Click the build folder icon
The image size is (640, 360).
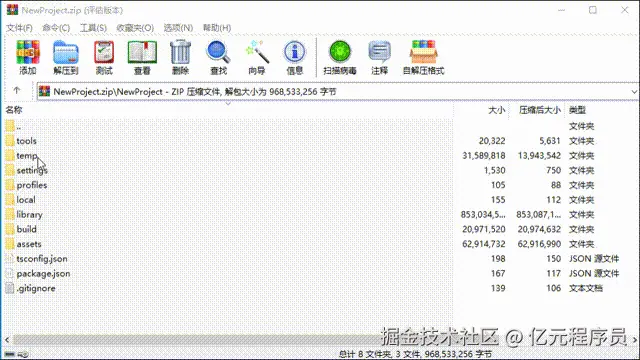tap(10, 229)
